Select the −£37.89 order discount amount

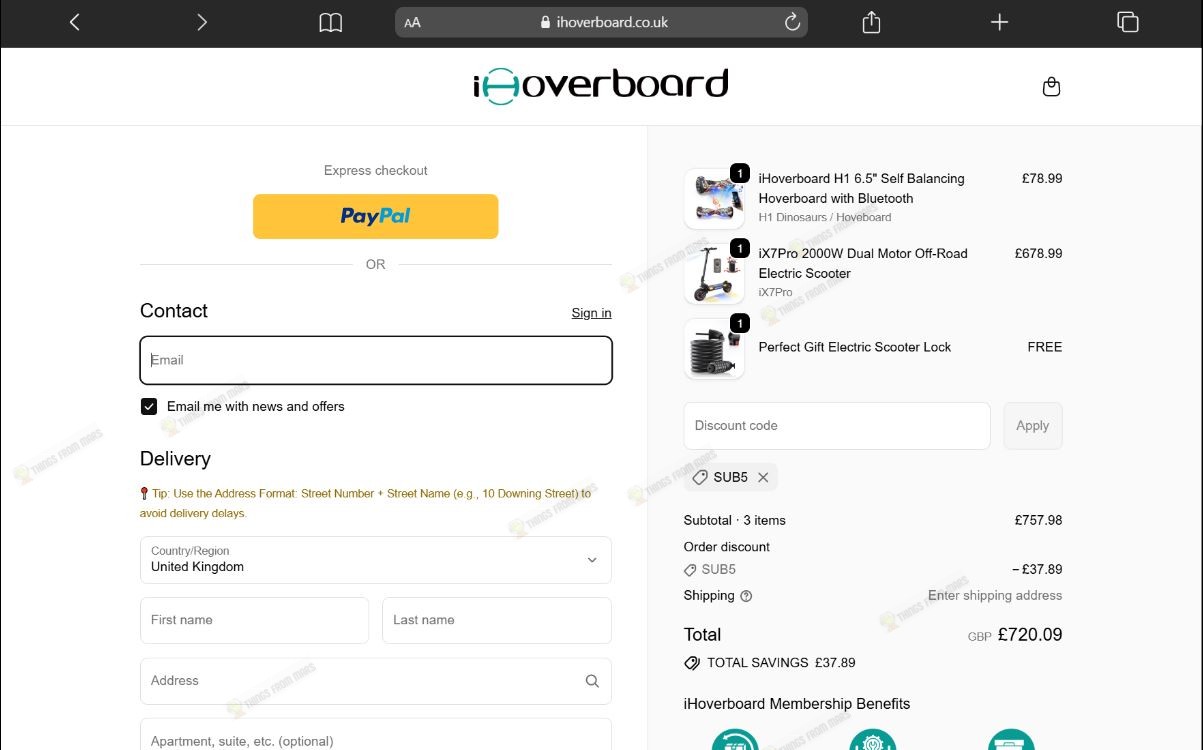click(1037, 569)
